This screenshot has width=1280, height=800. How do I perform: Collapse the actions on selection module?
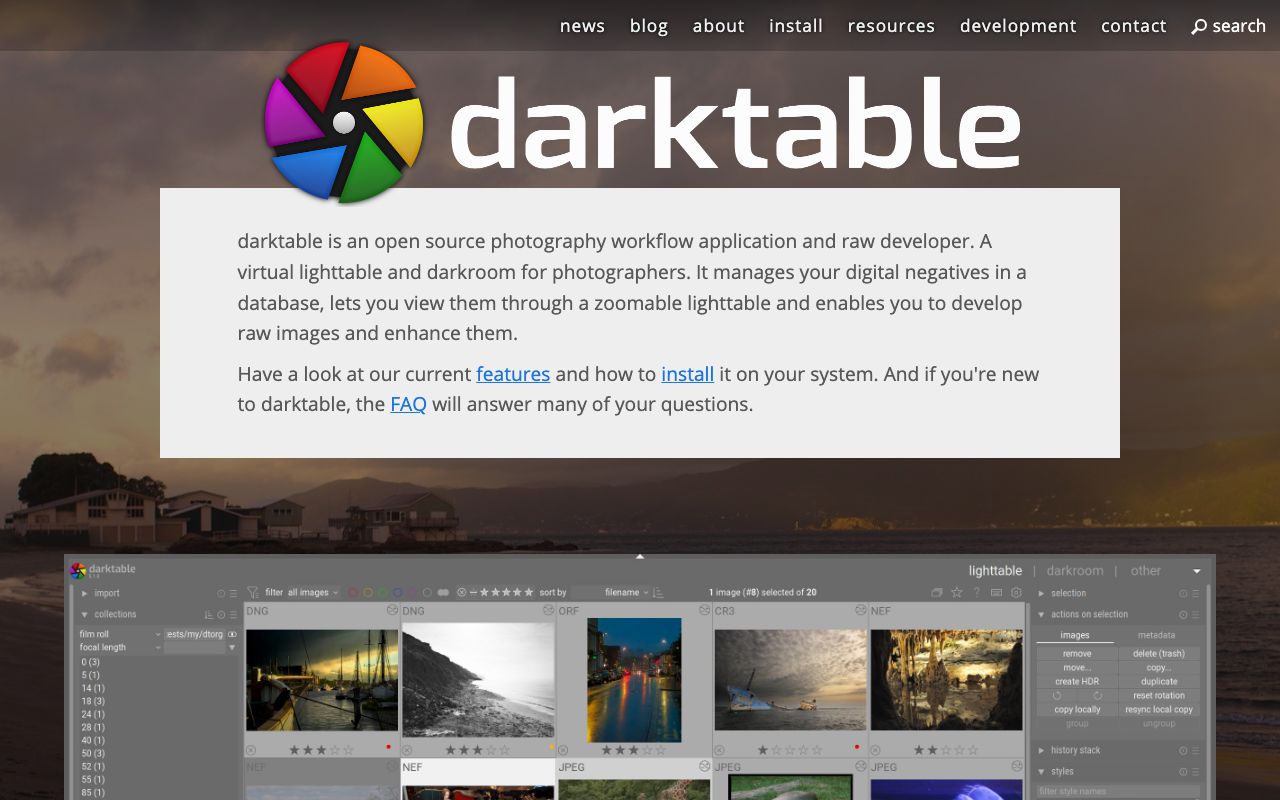1042,615
